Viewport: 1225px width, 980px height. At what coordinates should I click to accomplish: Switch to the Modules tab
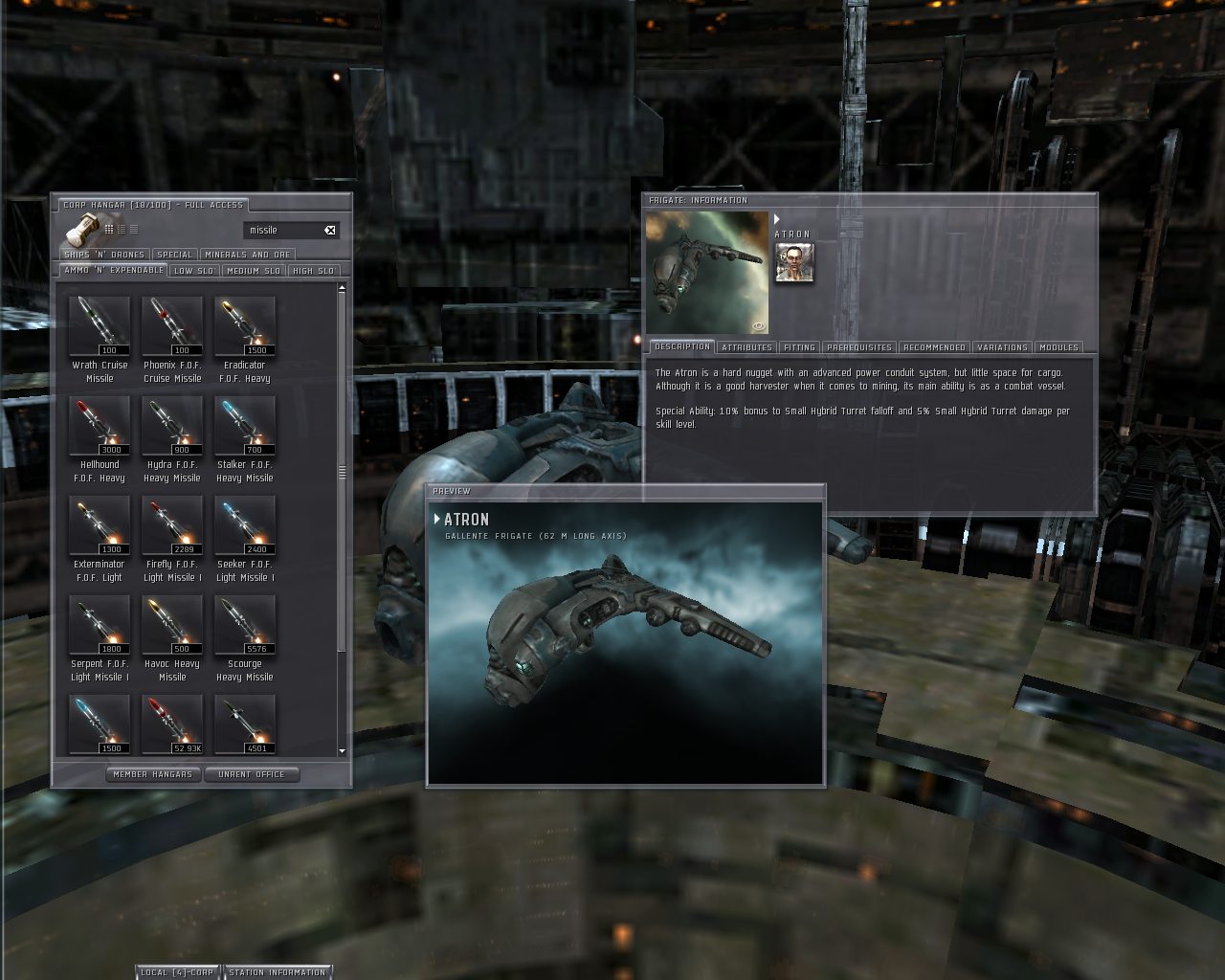click(1058, 347)
